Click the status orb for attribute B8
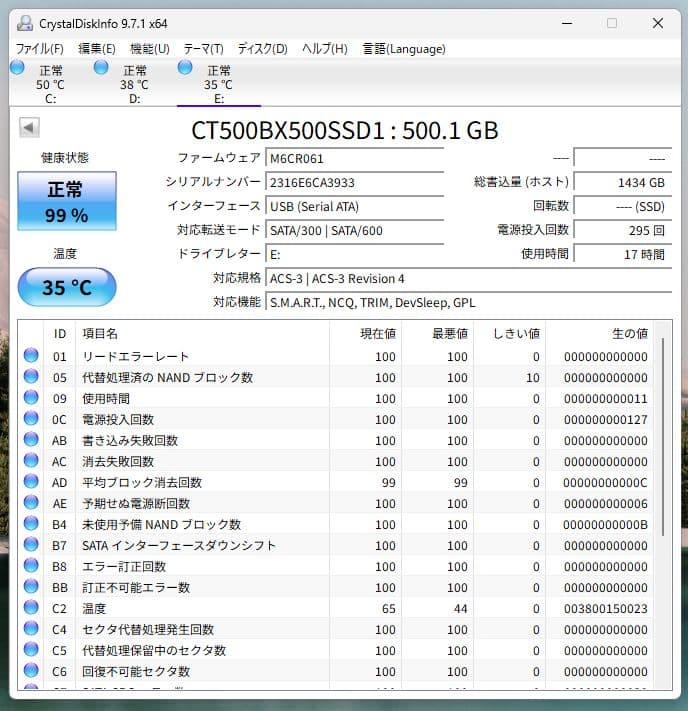The width and height of the screenshot is (688, 711). pos(31,565)
